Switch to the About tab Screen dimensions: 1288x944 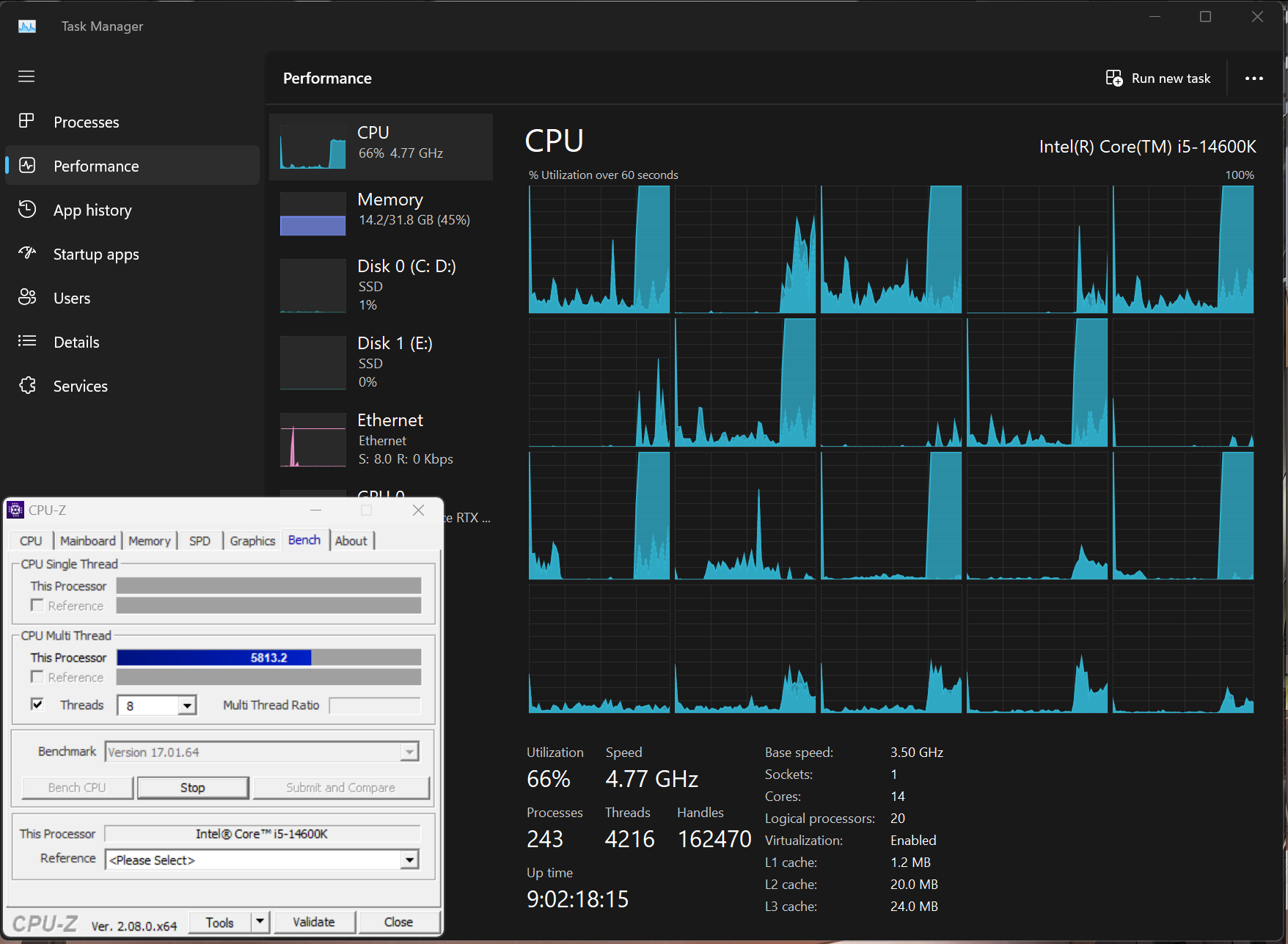(351, 541)
